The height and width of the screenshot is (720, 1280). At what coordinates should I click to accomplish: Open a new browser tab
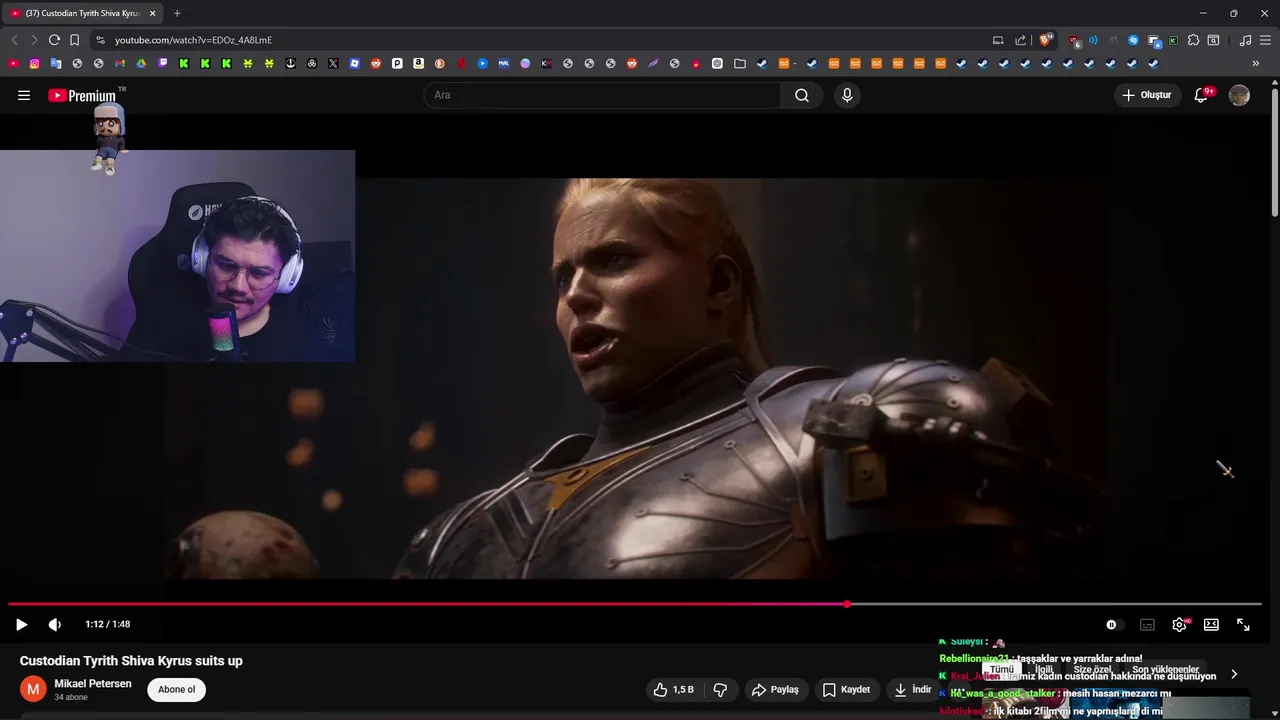click(177, 13)
